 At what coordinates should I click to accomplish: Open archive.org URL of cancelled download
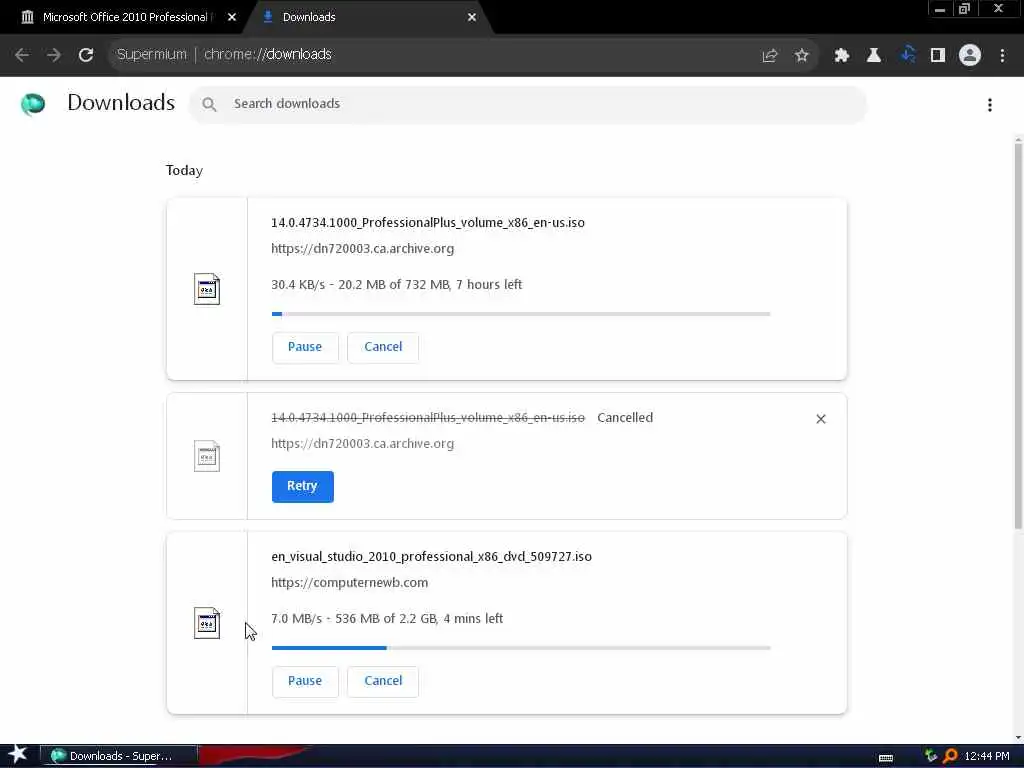point(362,443)
